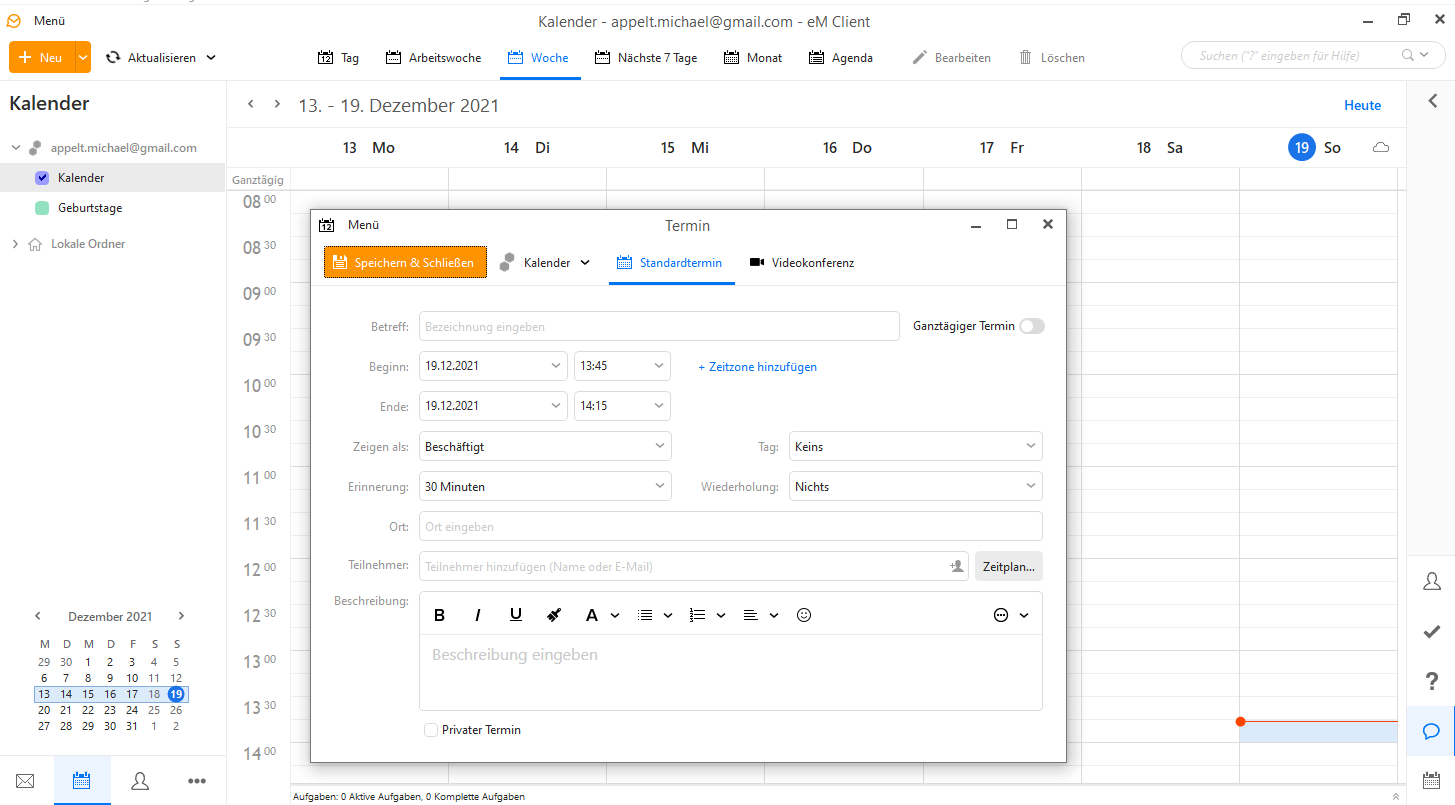Open the font color picker dropdown
Viewport: 1455px width, 805px height.
point(615,615)
